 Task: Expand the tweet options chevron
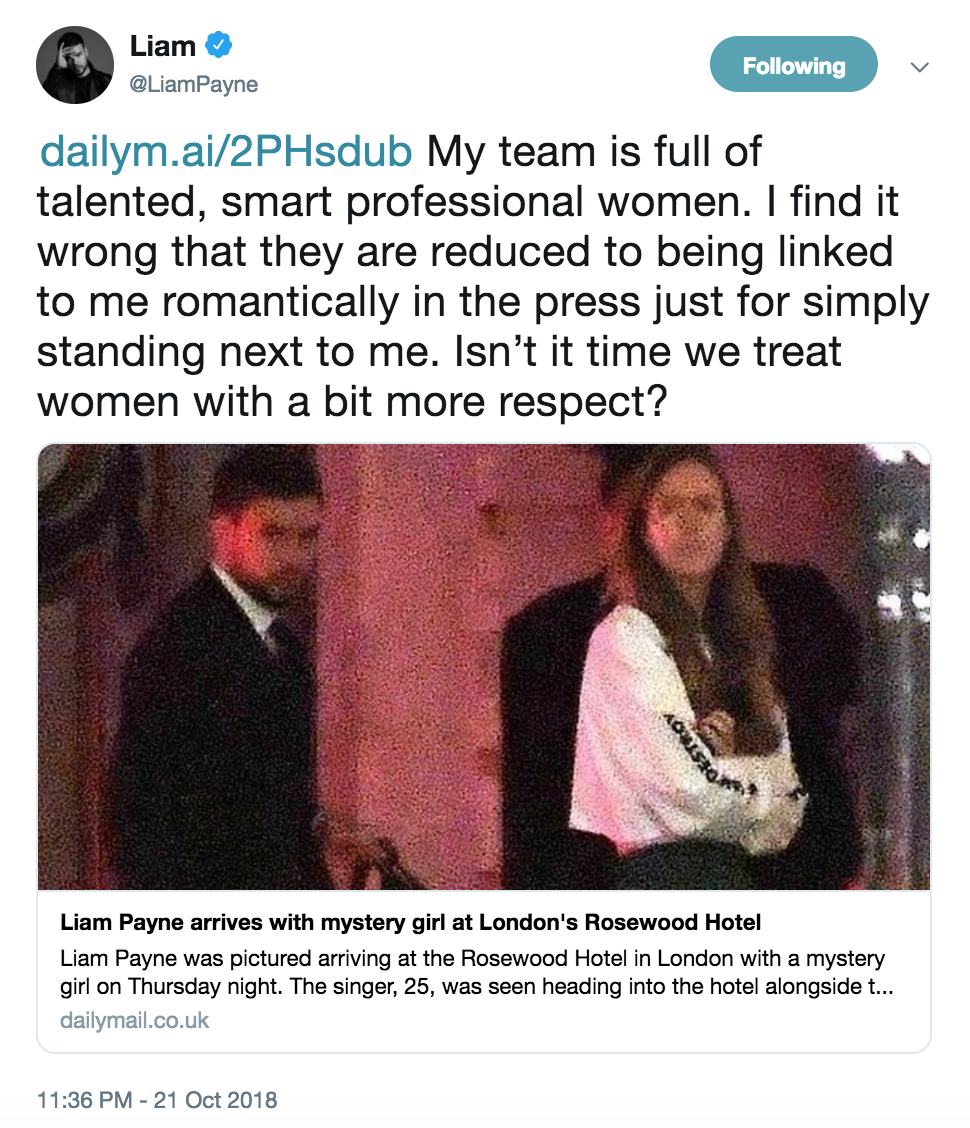(x=920, y=67)
